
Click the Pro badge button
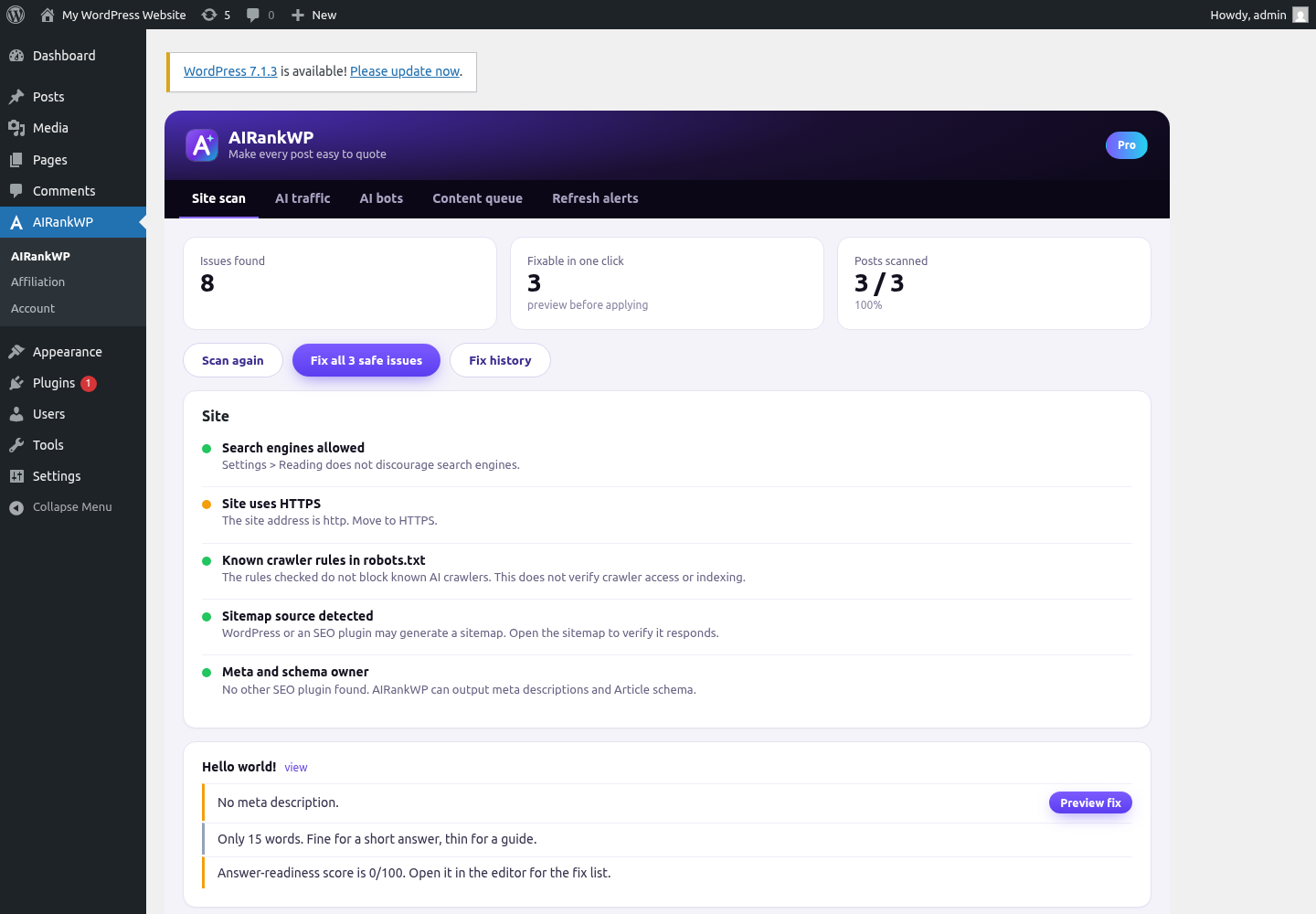coord(1127,145)
